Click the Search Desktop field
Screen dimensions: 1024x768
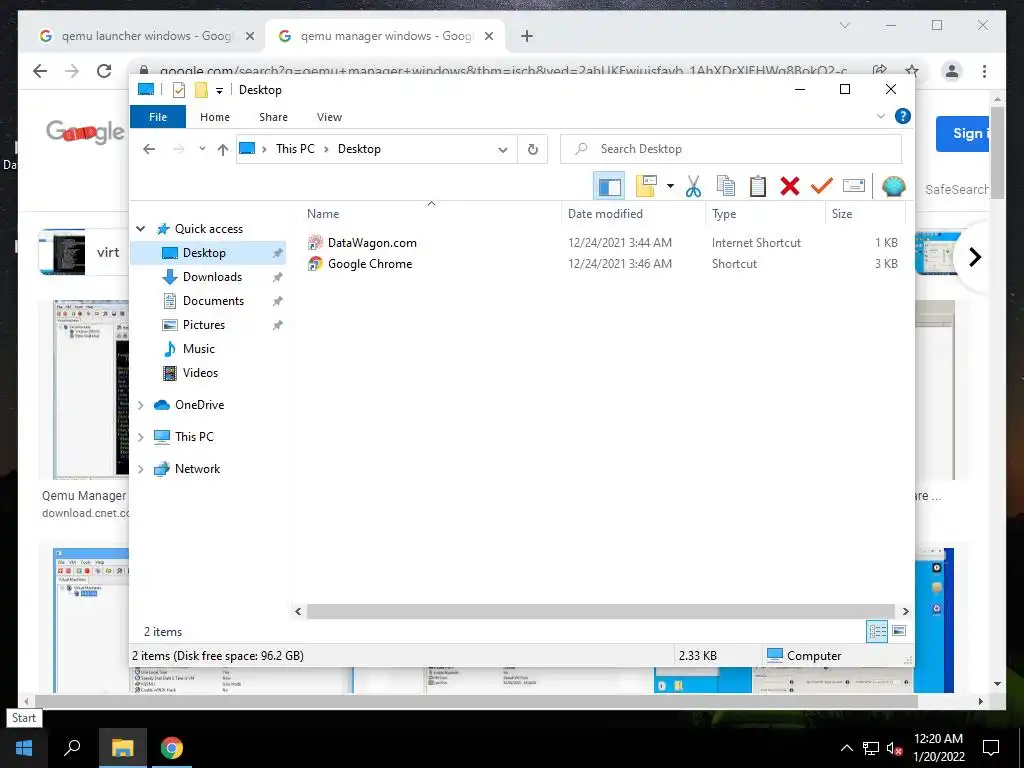[x=731, y=149]
